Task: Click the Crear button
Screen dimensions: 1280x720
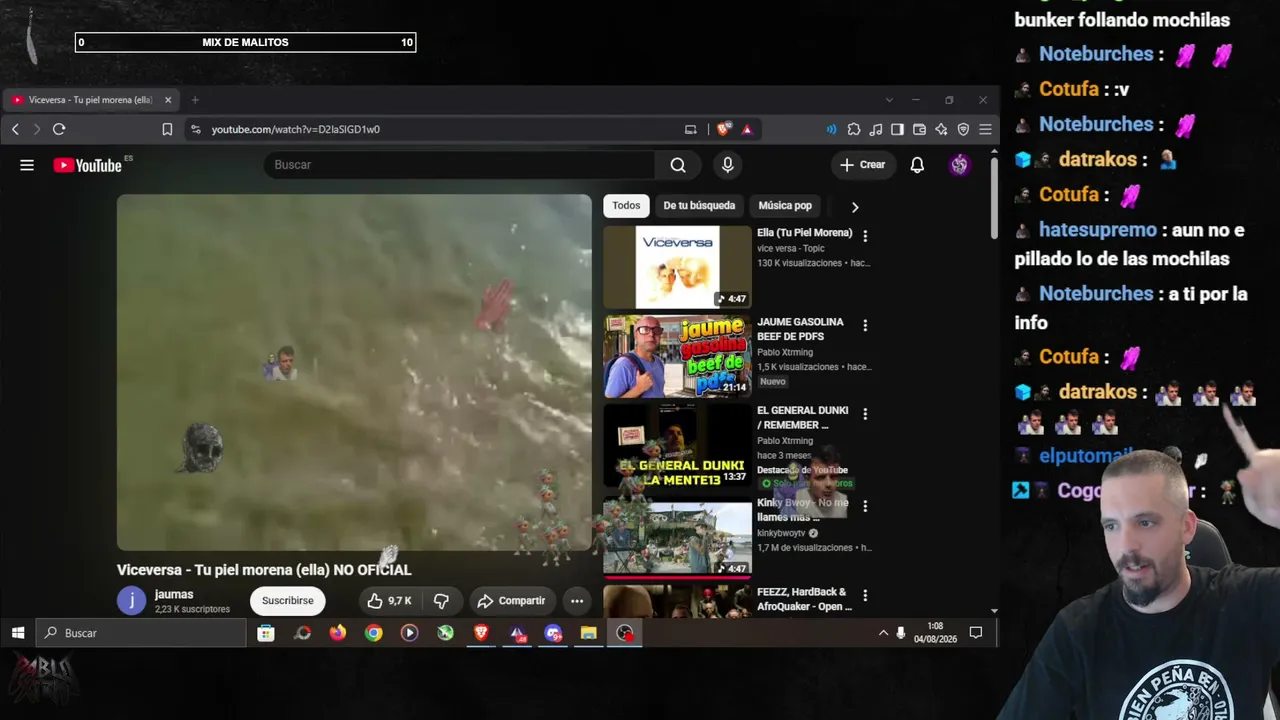Action: 863,165
